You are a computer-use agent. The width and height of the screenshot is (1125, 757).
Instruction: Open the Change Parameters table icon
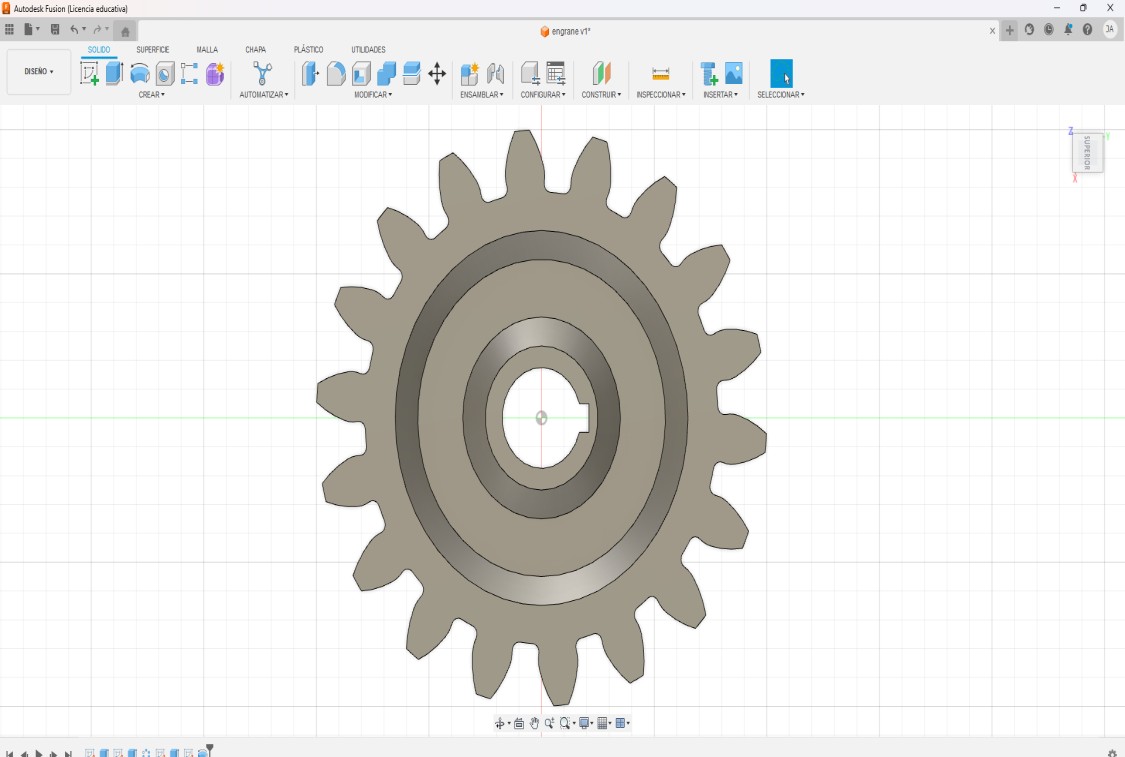[x=555, y=73]
